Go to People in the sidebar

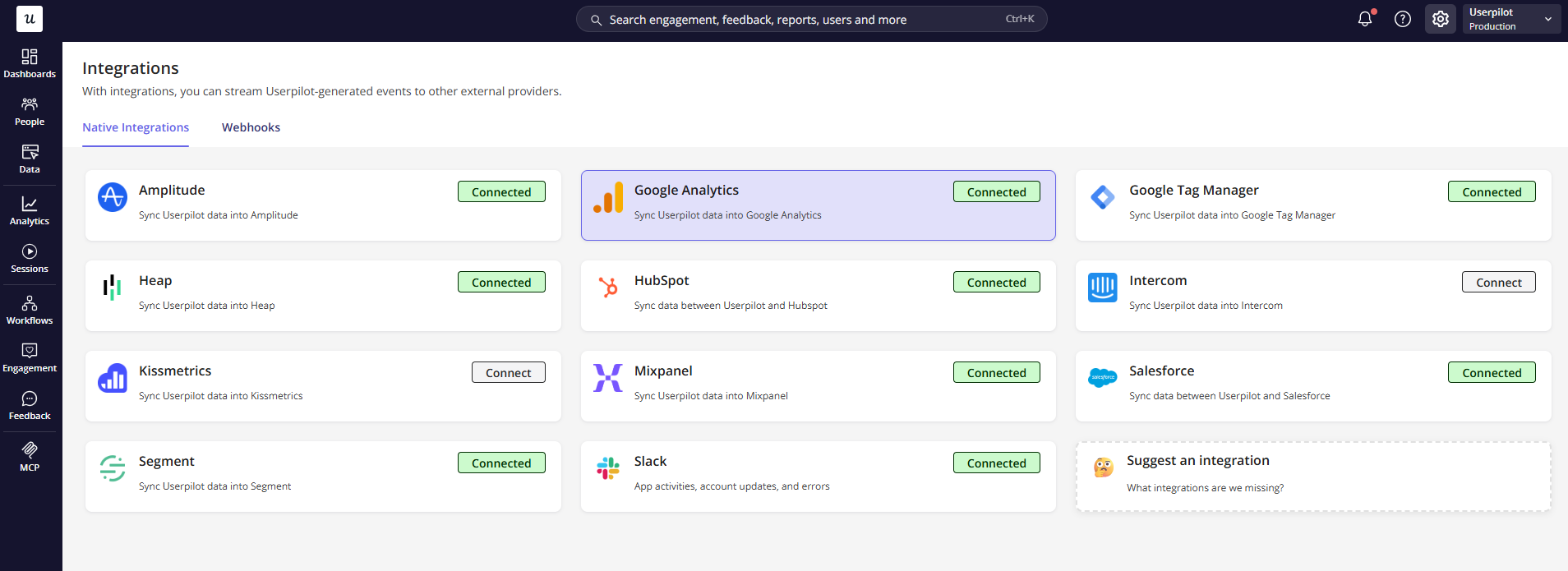(x=30, y=111)
